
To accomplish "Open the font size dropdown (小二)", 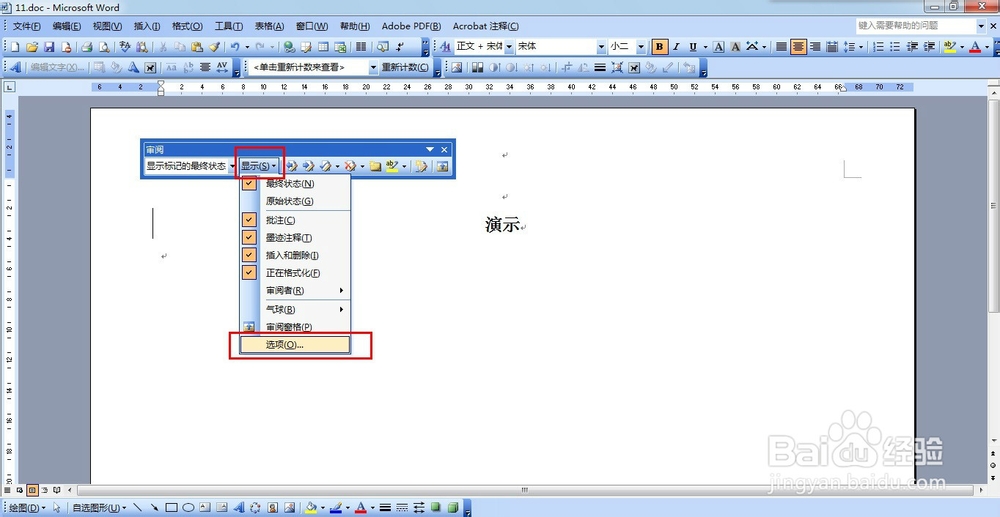I will tap(641, 47).
